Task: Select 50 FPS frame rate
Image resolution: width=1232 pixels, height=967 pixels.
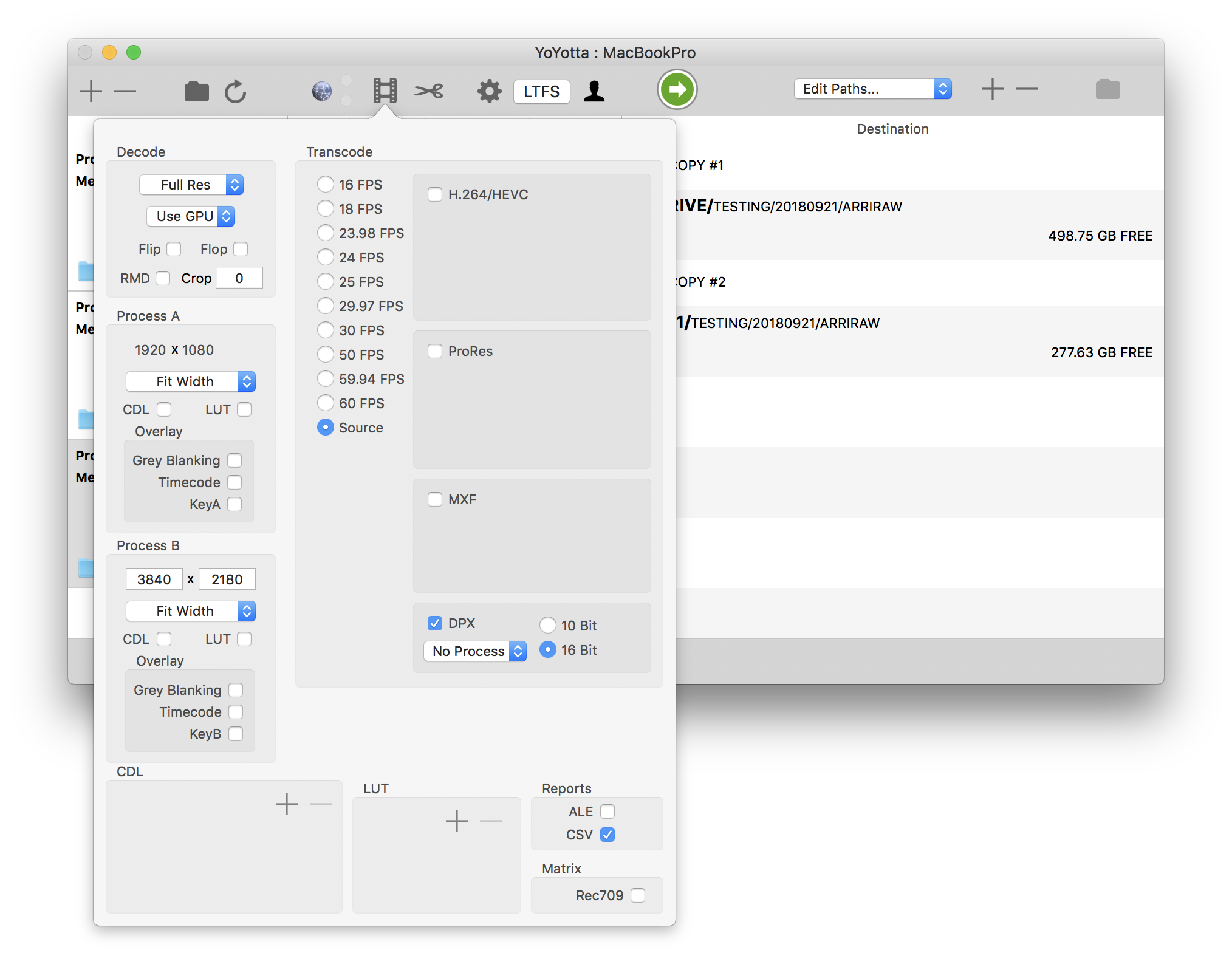Action: 326,354
